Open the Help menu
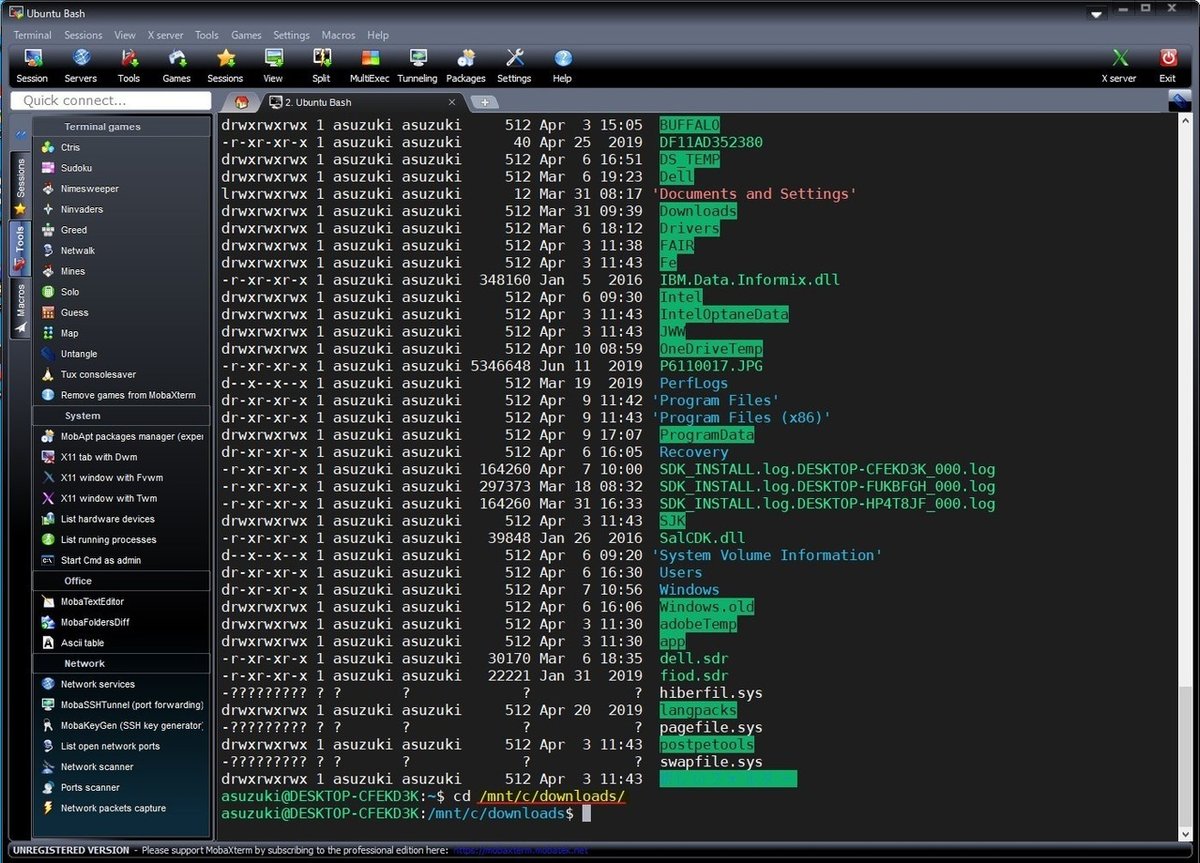Screen dimensions: 1200x863 point(378,35)
